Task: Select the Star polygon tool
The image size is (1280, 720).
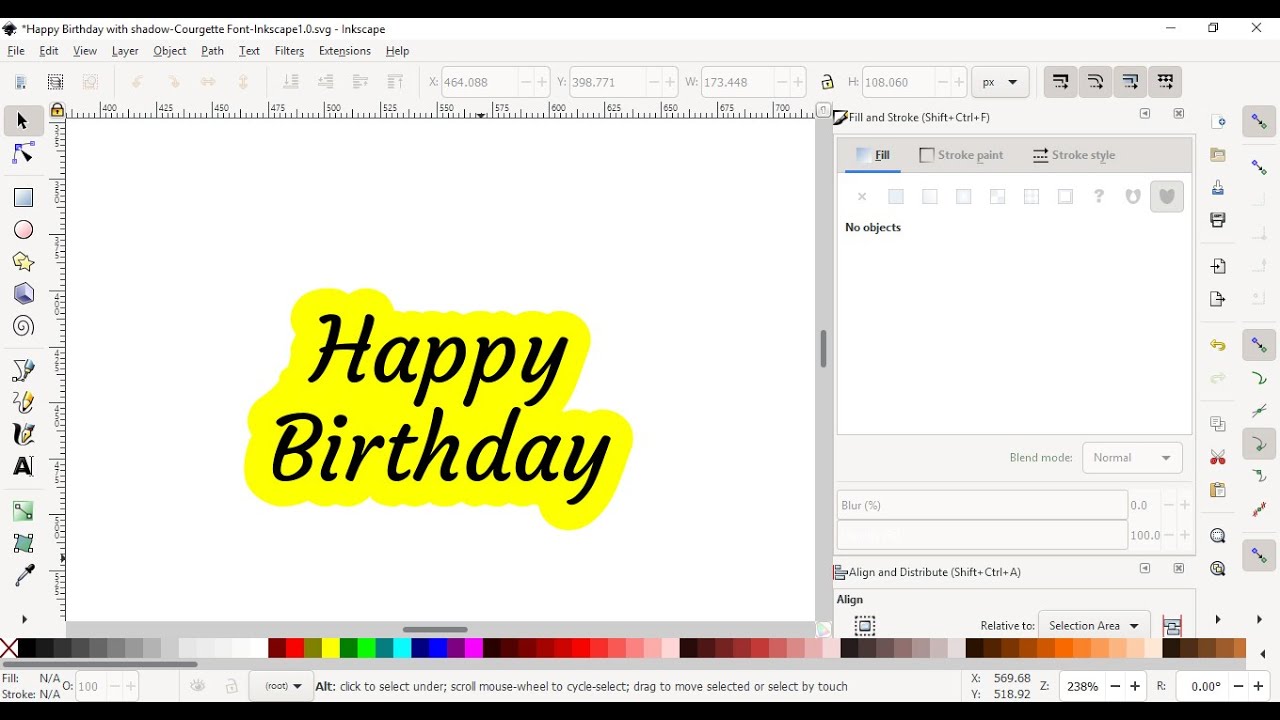Action: (23, 262)
